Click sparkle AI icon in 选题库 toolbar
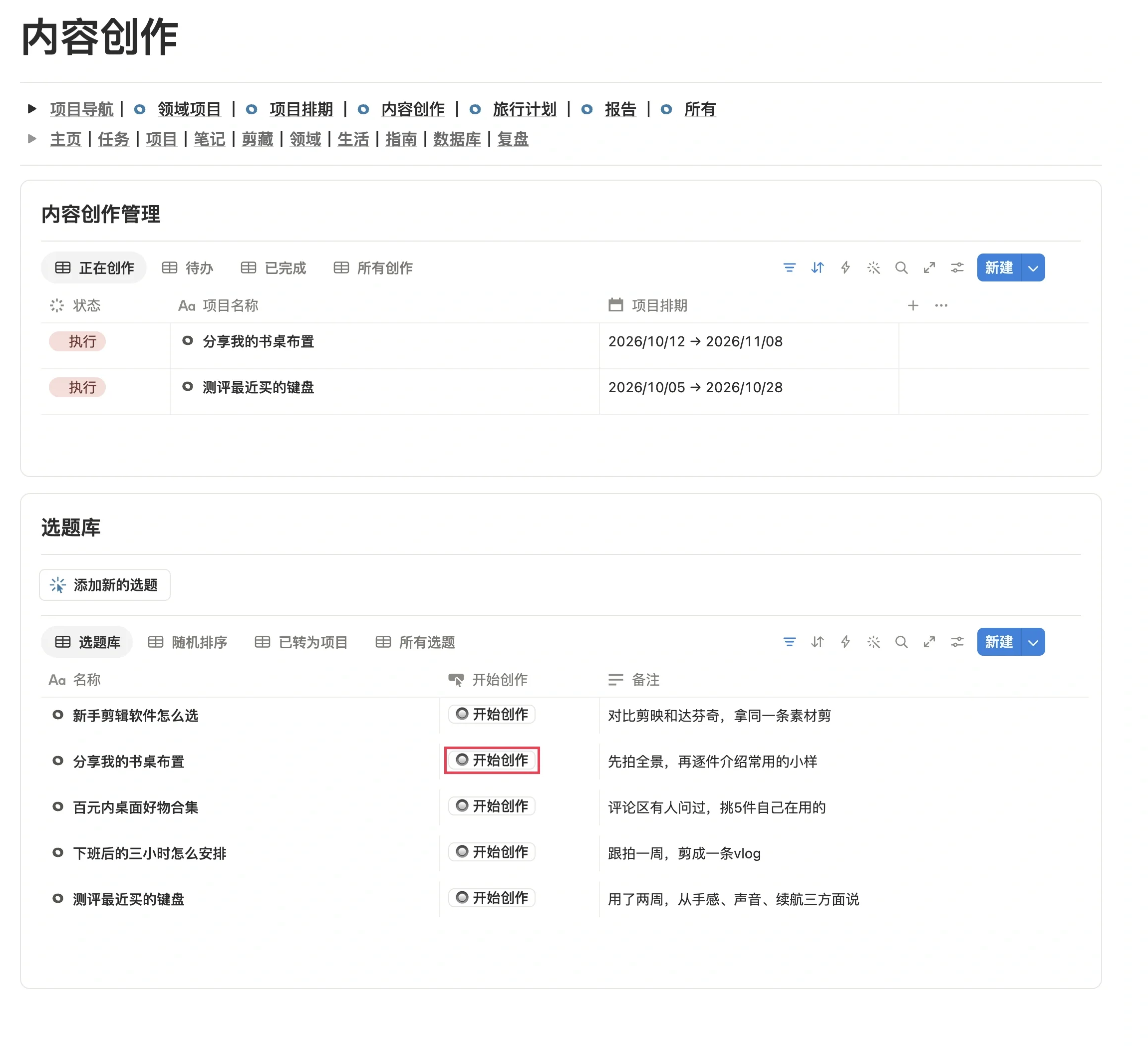The image size is (1148, 1048). [x=873, y=642]
